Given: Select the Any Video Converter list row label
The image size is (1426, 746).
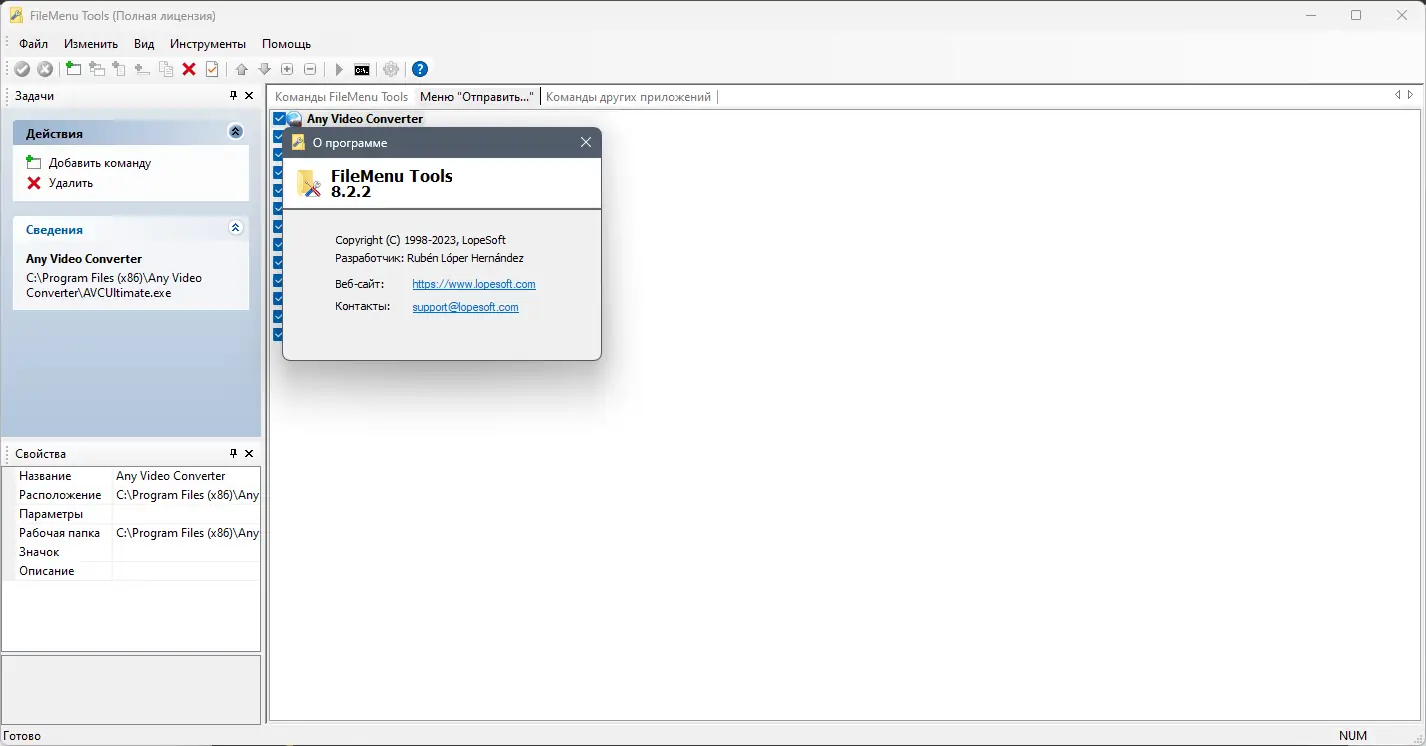Looking at the screenshot, I should [x=365, y=119].
